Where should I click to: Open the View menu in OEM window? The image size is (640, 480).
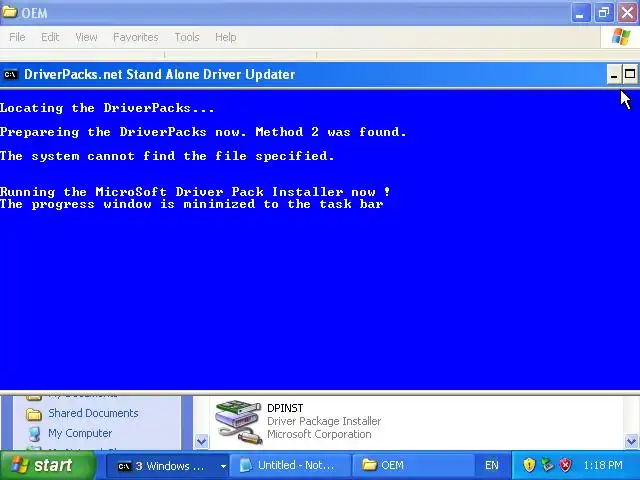pos(86,37)
